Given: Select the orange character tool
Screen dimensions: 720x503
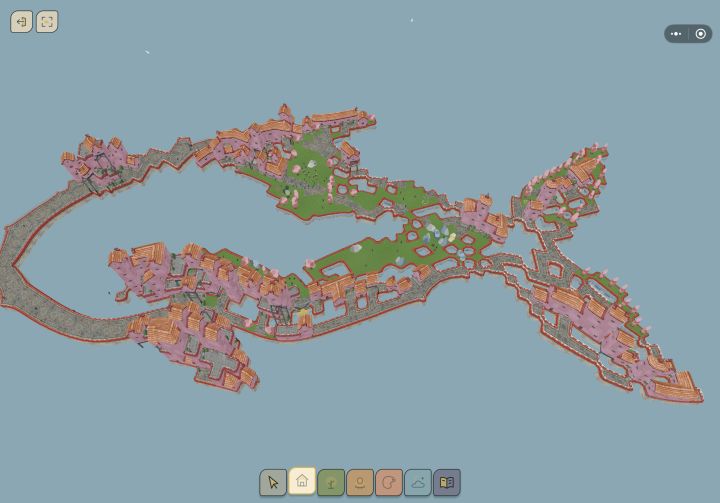Looking at the screenshot, I should (360, 482).
